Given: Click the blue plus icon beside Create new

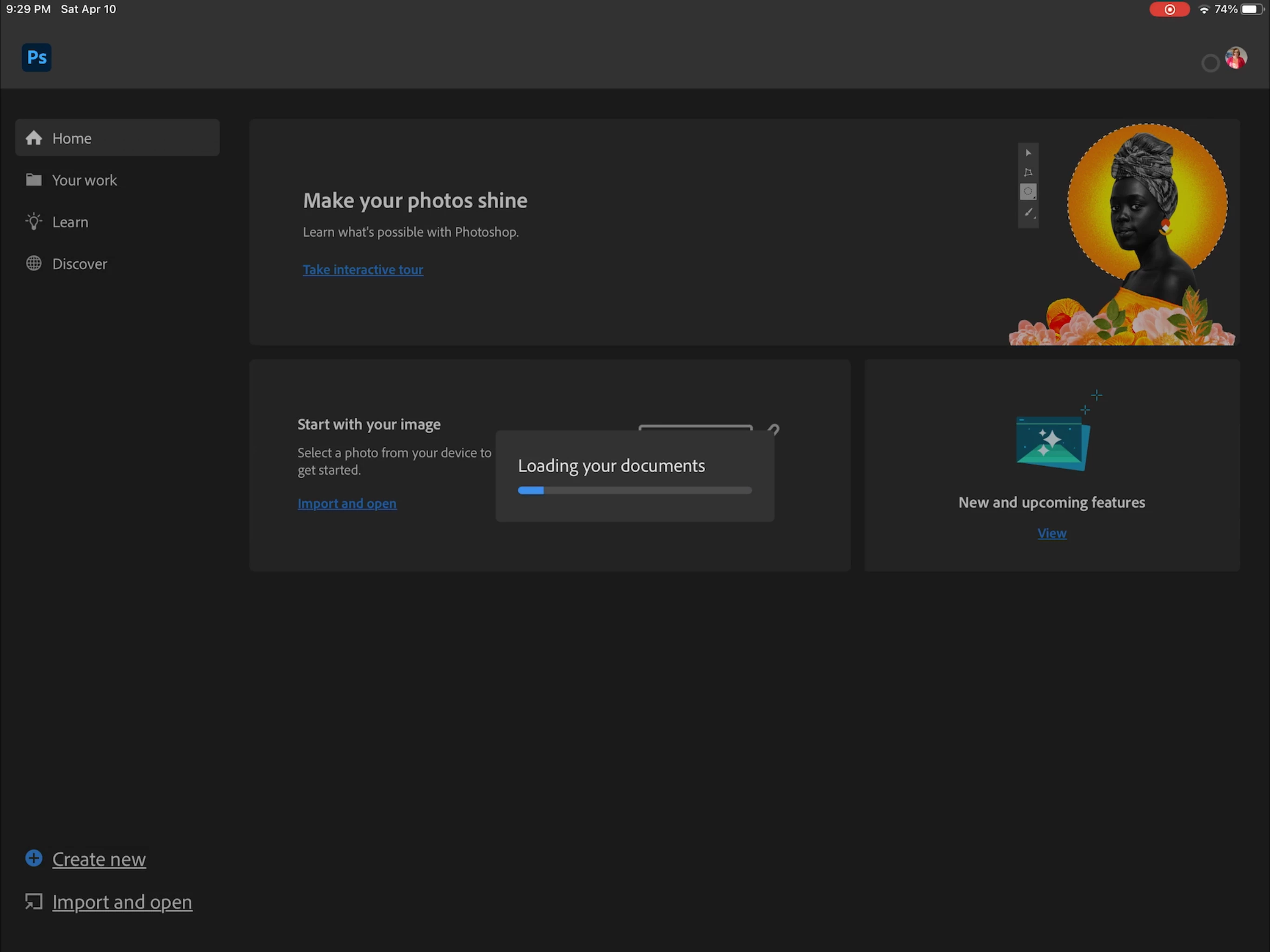Looking at the screenshot, I should [x=34, y=858].
